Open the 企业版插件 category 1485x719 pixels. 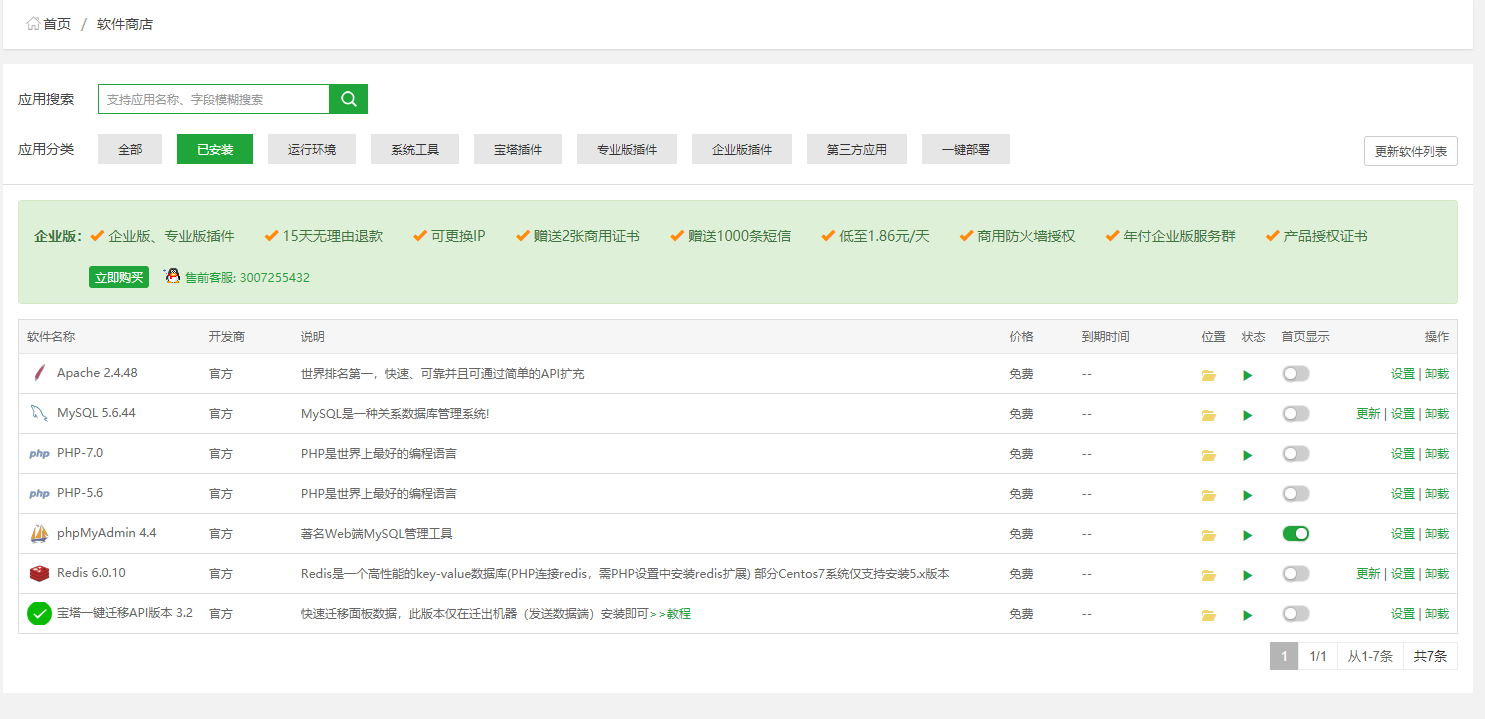pos(742,149)
